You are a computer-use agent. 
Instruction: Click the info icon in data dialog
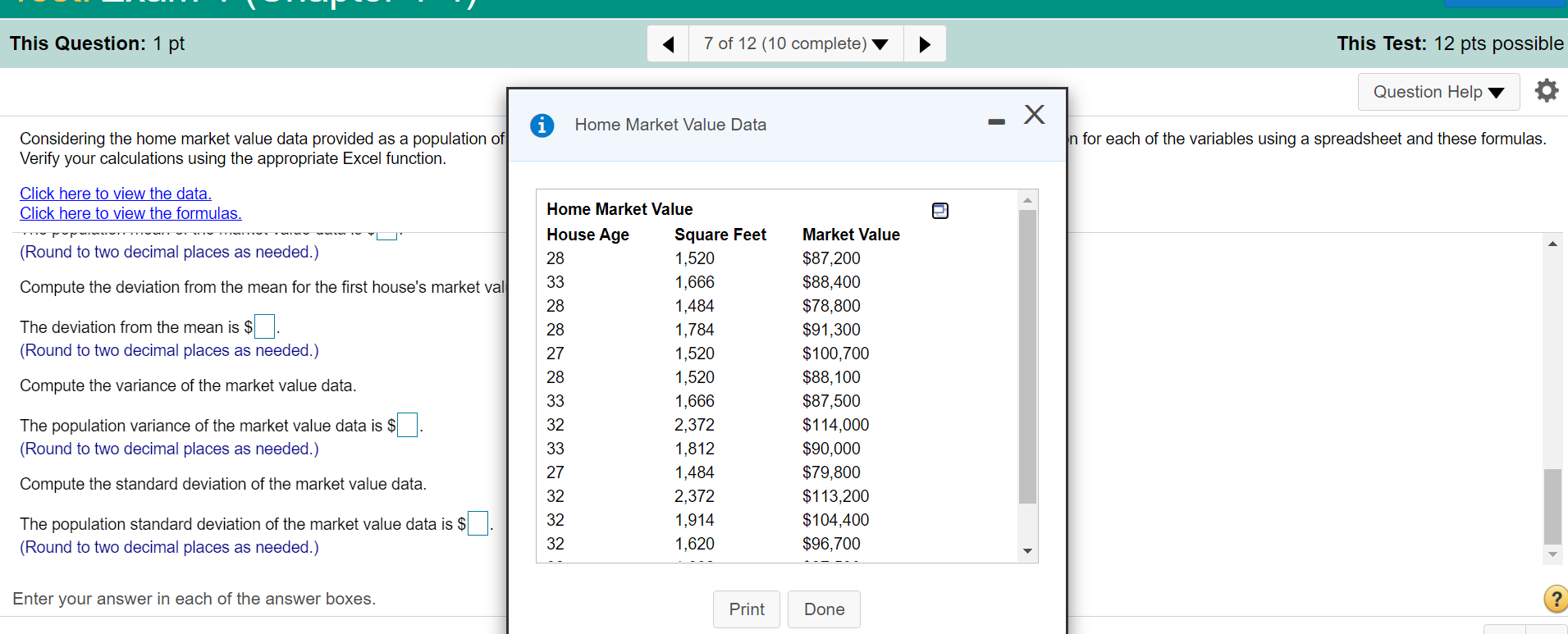(x=542, y=125)
